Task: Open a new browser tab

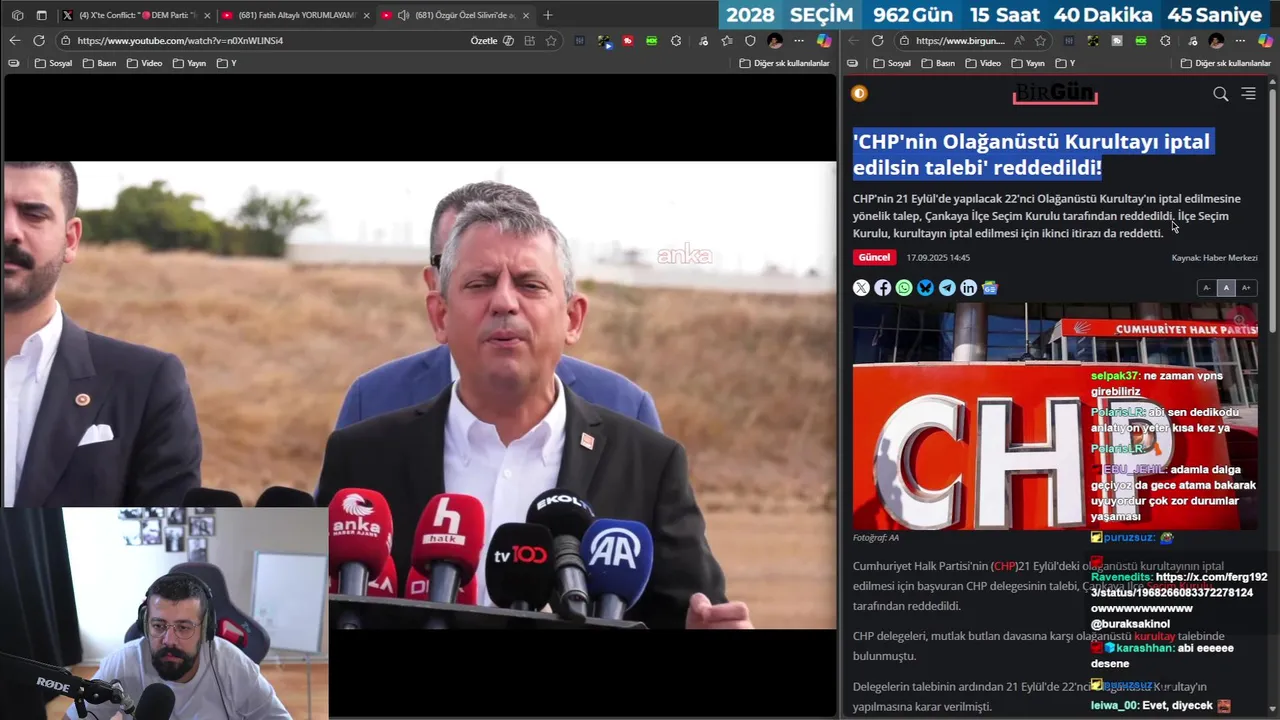Action: pos(548,15)
